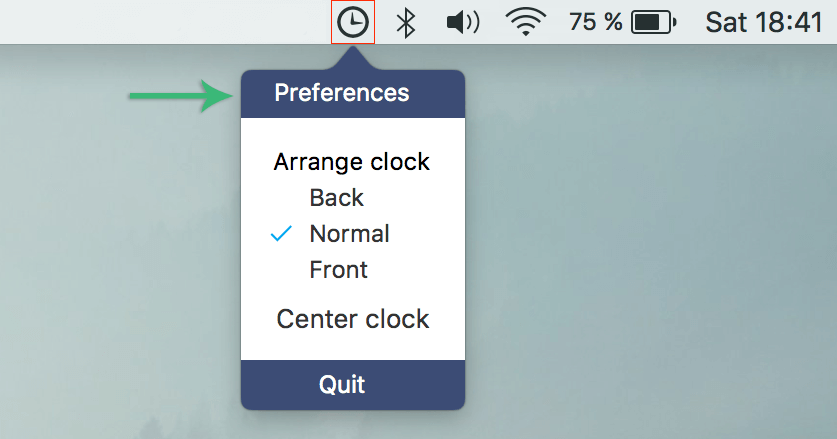The height and width of the screenshot is (439, 837).
Task: Click the popover's pointer triangle under clock icon
Action: (352, 59)
